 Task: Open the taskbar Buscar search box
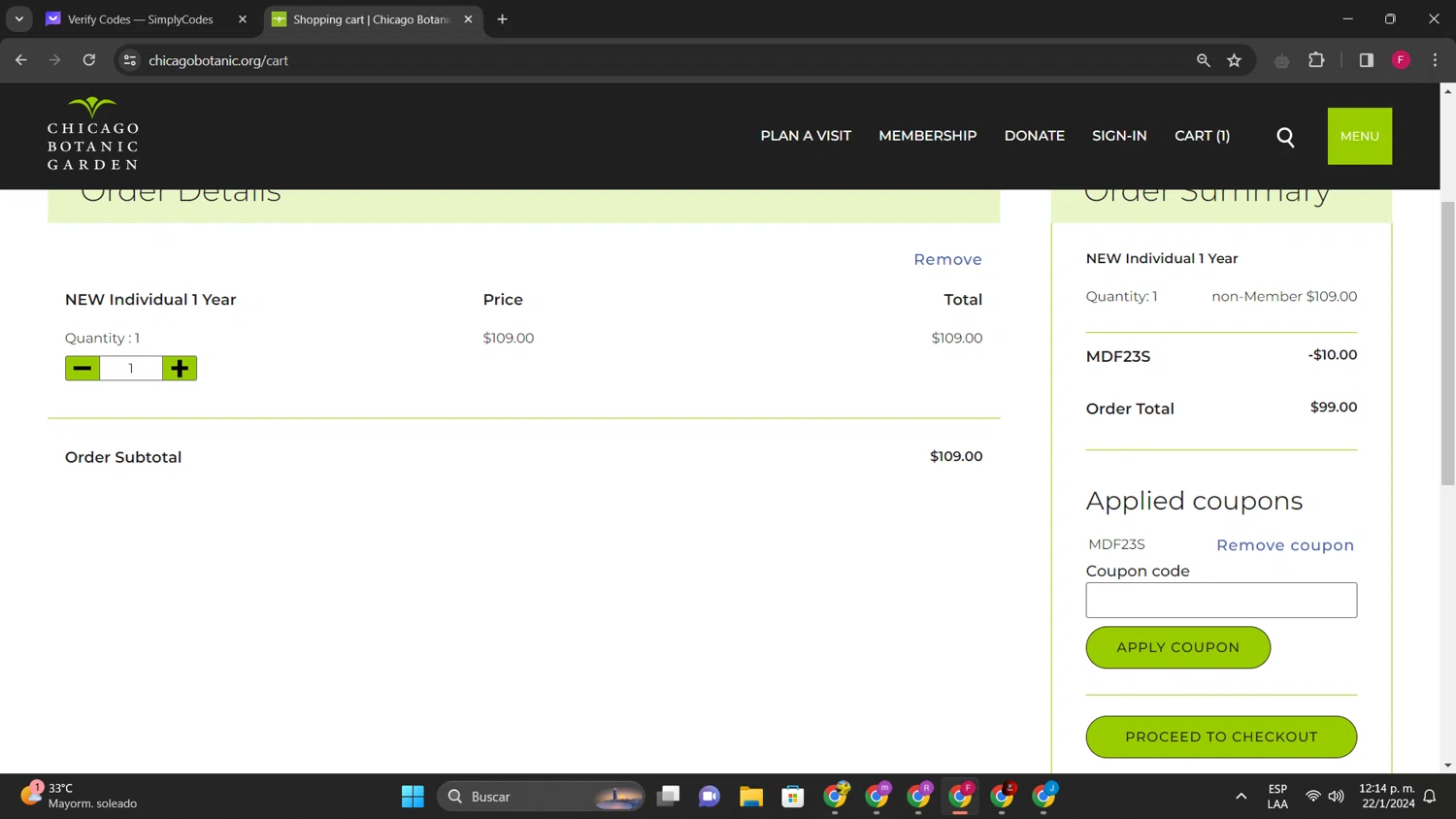click(541, 797)
